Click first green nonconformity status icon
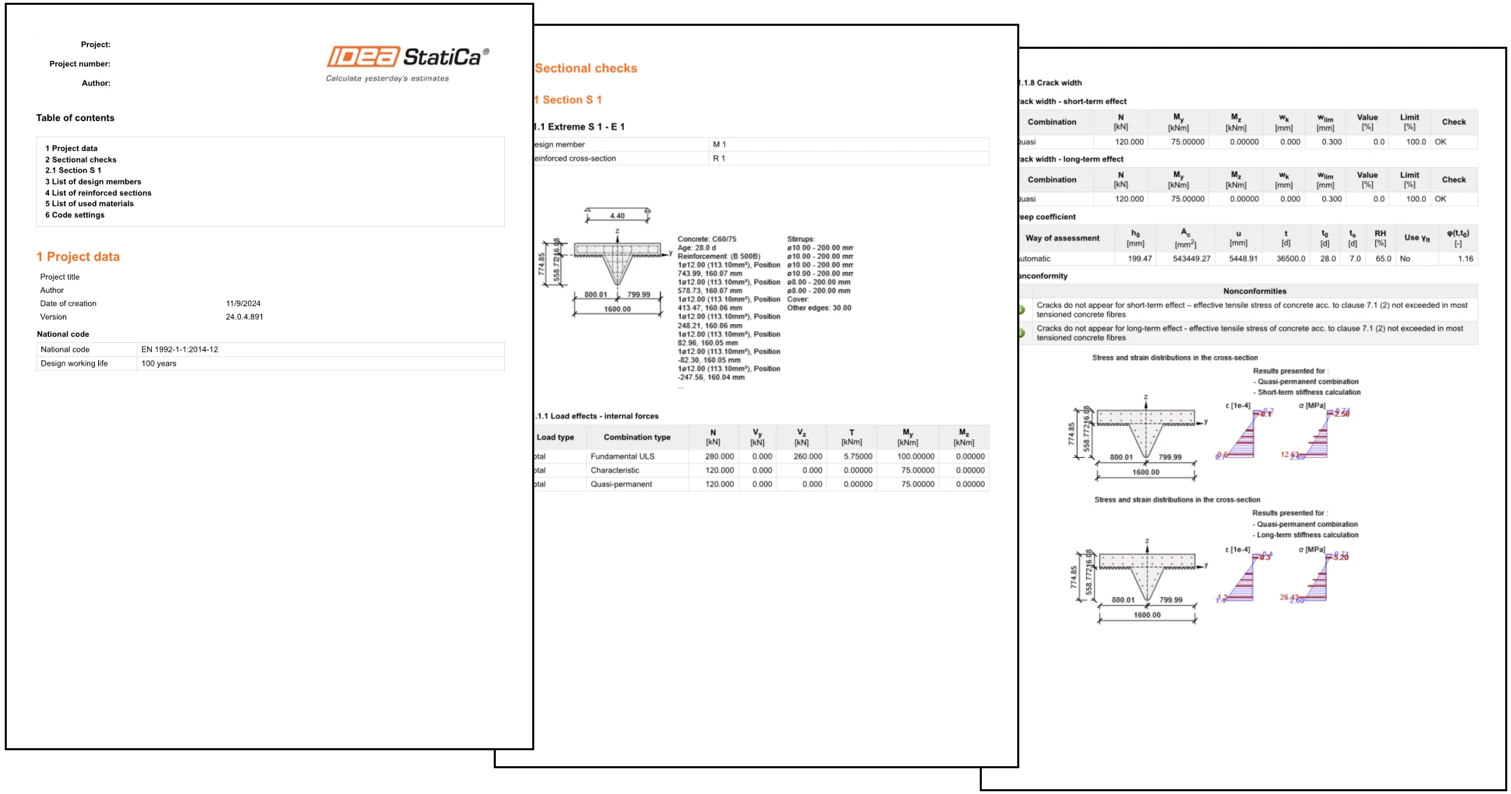 coord(1023,310)
